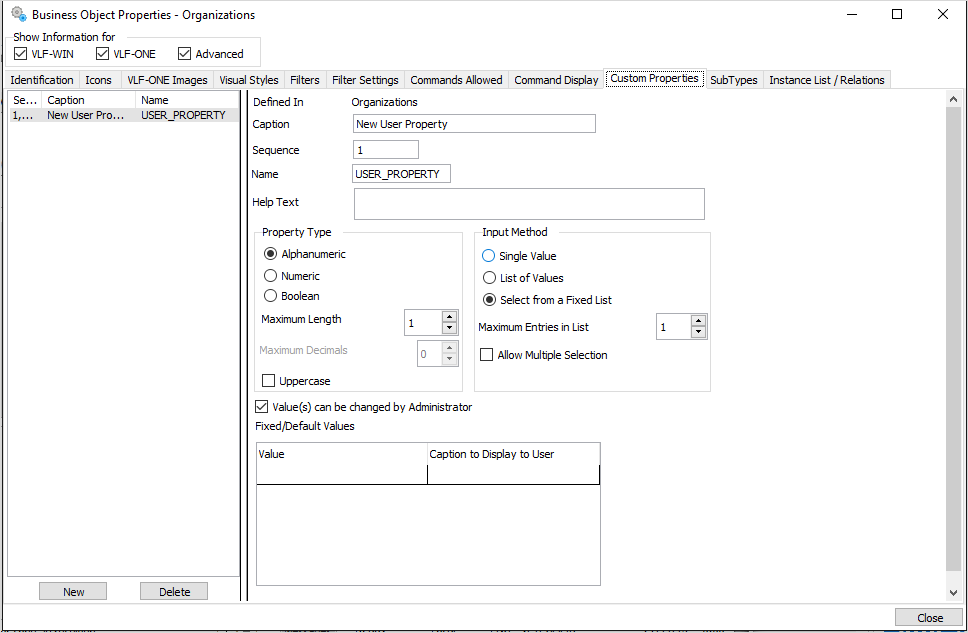Switch to the Identification tab
This screenshot has height=633, width=968.
(x=42, y=80)
